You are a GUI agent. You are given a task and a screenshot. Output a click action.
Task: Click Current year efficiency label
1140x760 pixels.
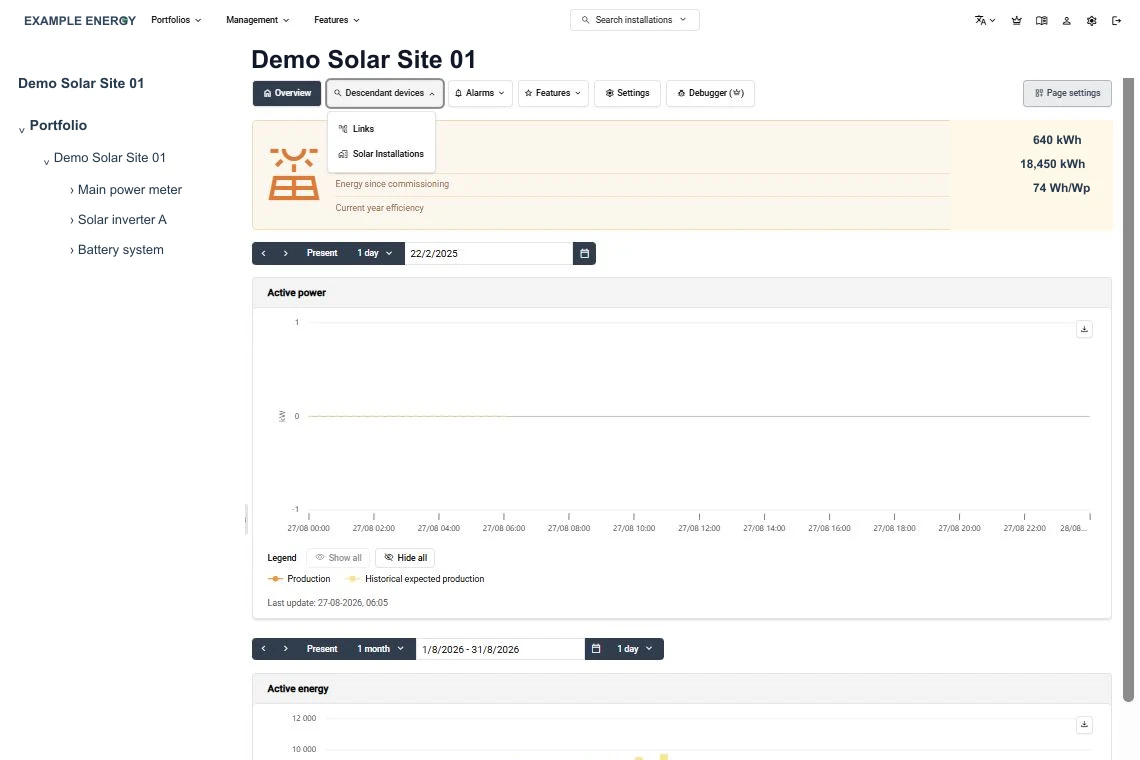click(x=380, y=208)
